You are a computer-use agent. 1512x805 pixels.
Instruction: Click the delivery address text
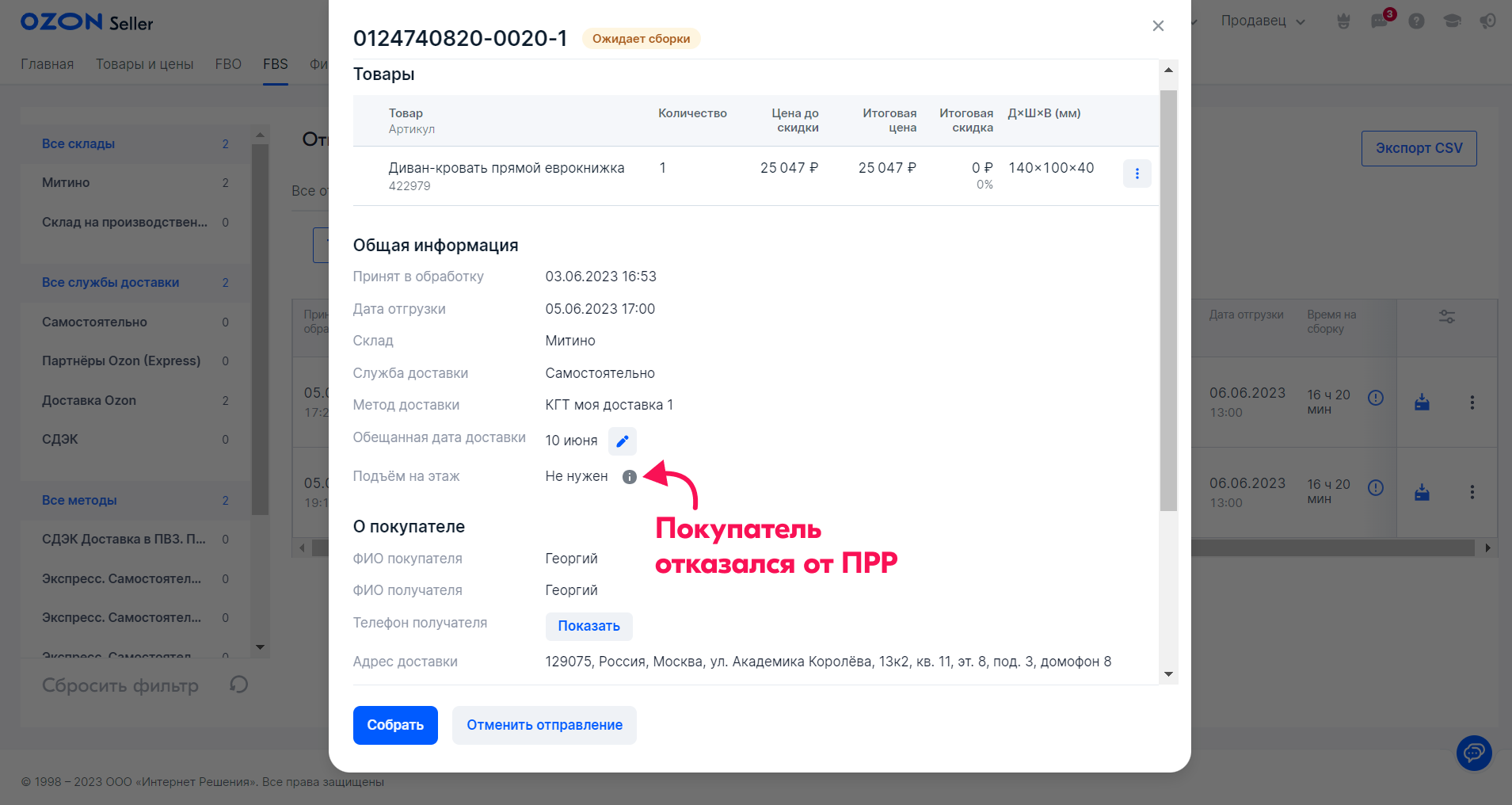pyautogui.click(x=828, y=662)
